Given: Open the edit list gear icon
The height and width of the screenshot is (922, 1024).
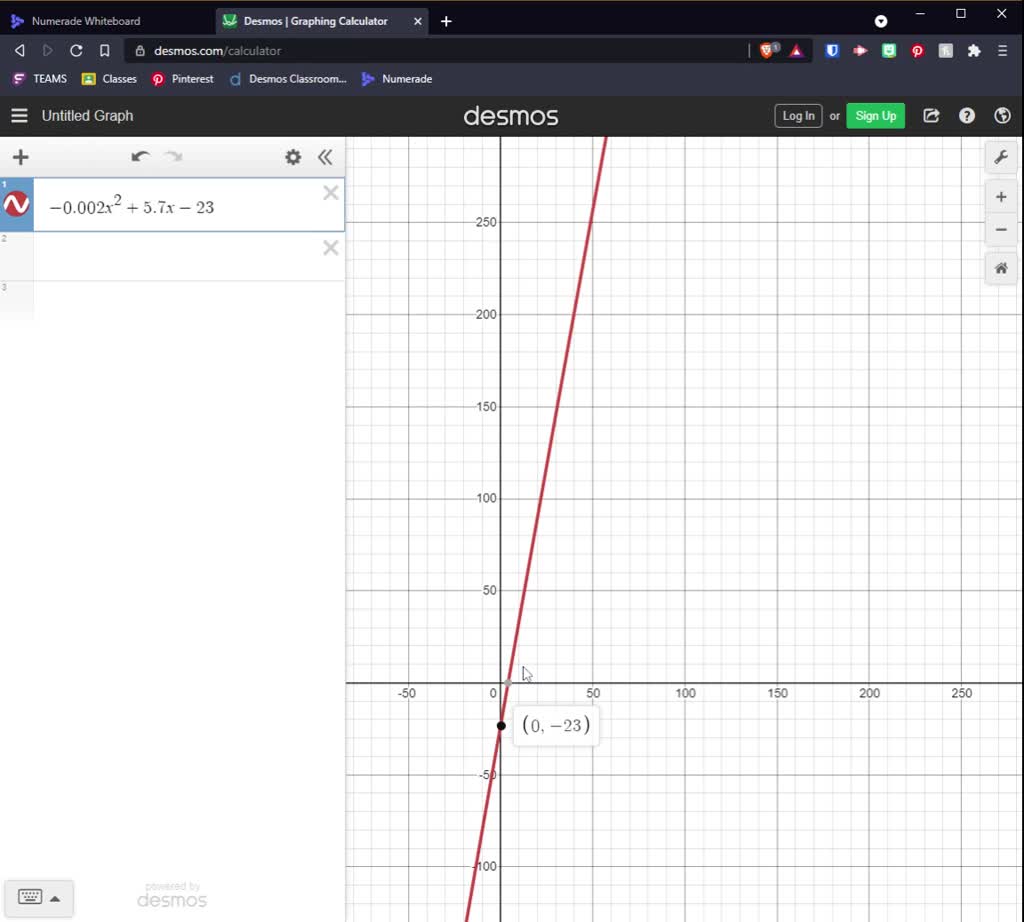Looking at the screenshot, I should pyautogui.click(x=292, y=157).
